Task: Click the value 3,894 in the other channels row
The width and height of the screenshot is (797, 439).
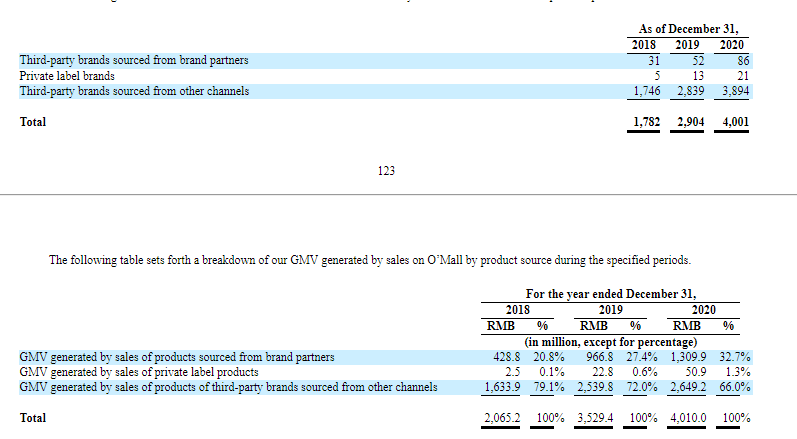Action: [x=735, y=91]
